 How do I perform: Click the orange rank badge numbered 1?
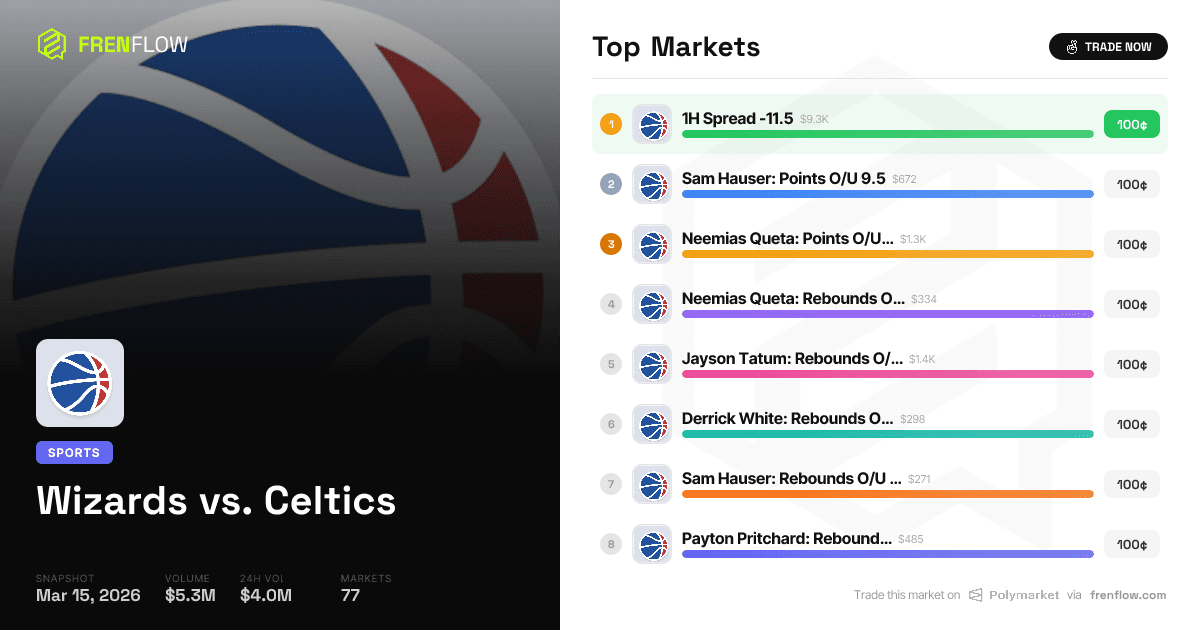point(611,124)
